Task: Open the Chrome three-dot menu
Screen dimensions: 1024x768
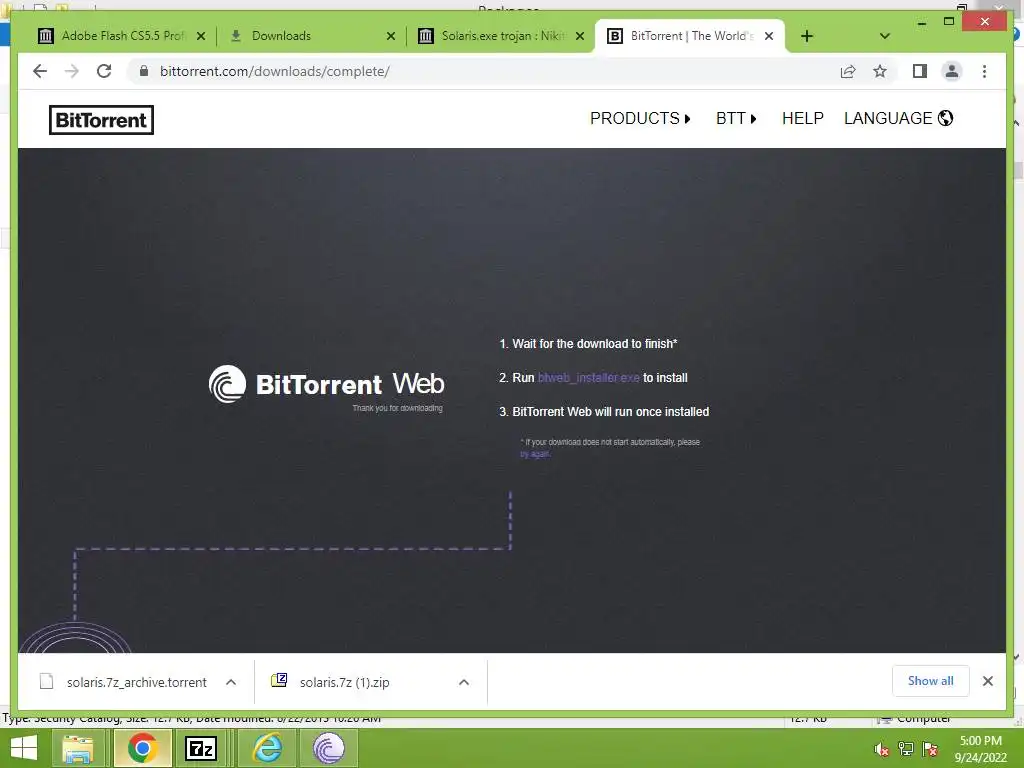Action: coord(984,71)
